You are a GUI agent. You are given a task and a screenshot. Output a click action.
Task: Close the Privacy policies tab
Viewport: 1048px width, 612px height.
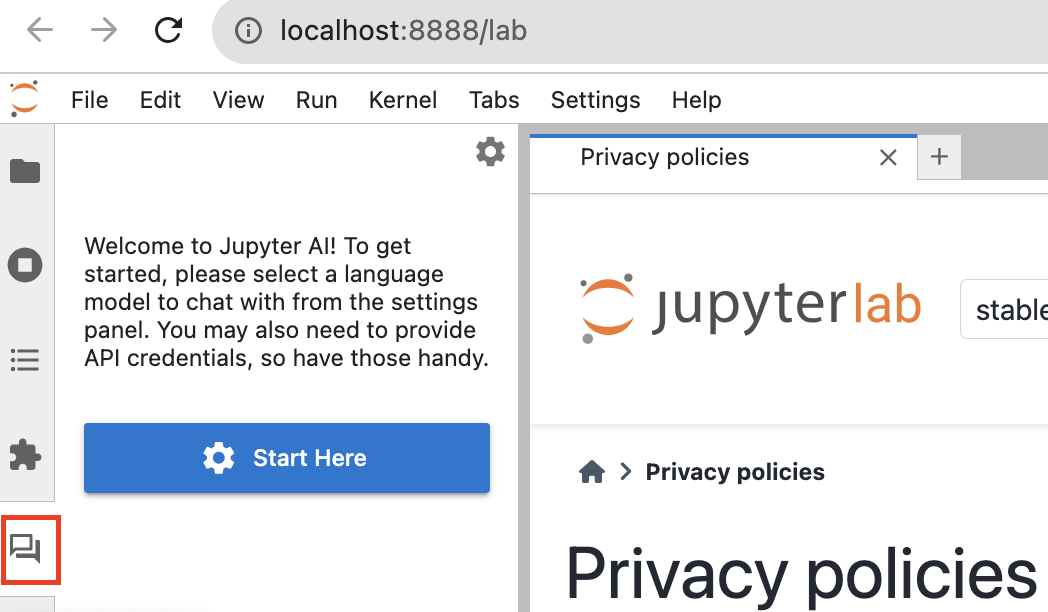click(888, 158)
